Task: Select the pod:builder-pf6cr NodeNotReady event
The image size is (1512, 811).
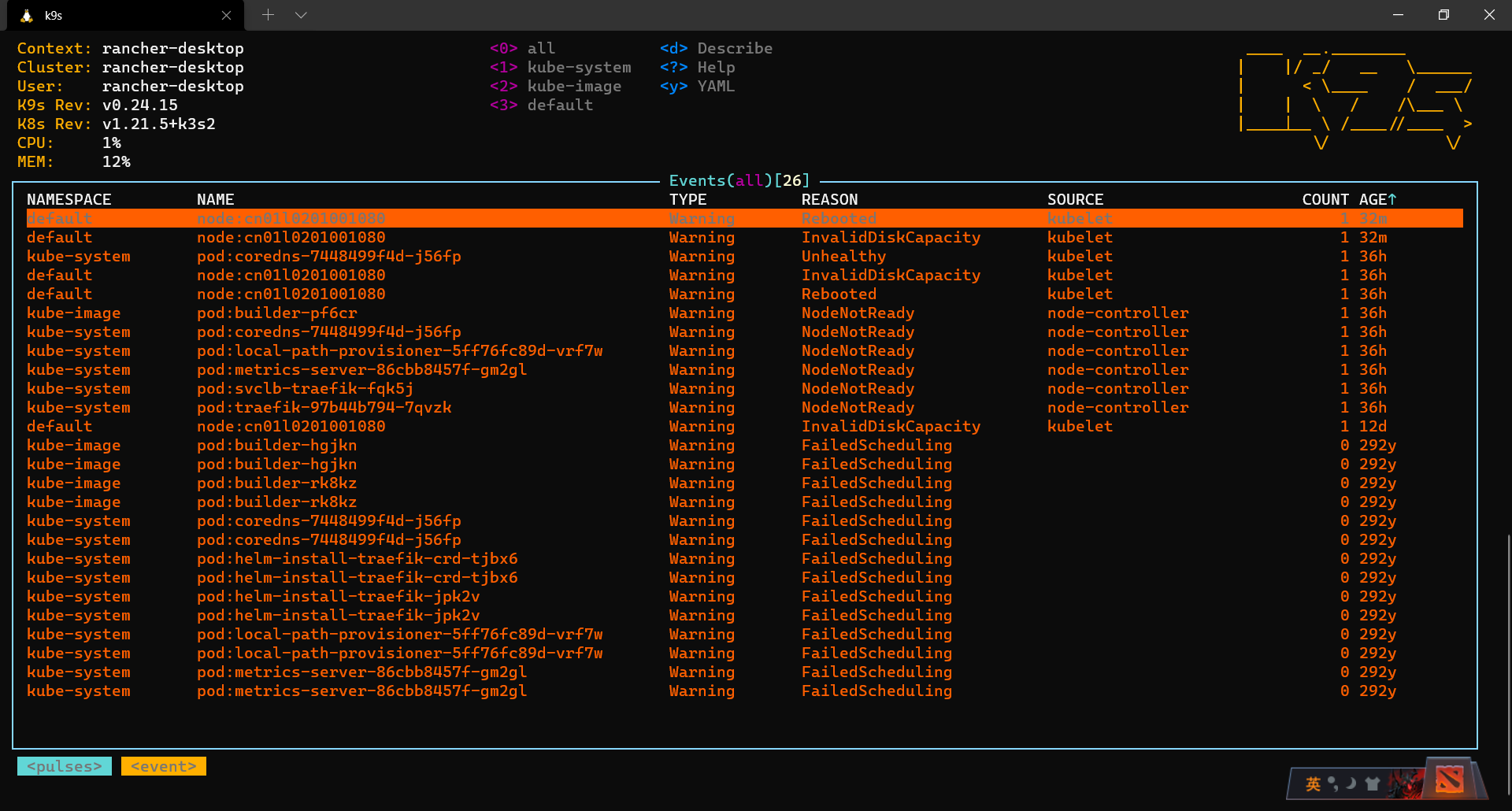Action: click(745, 313)
